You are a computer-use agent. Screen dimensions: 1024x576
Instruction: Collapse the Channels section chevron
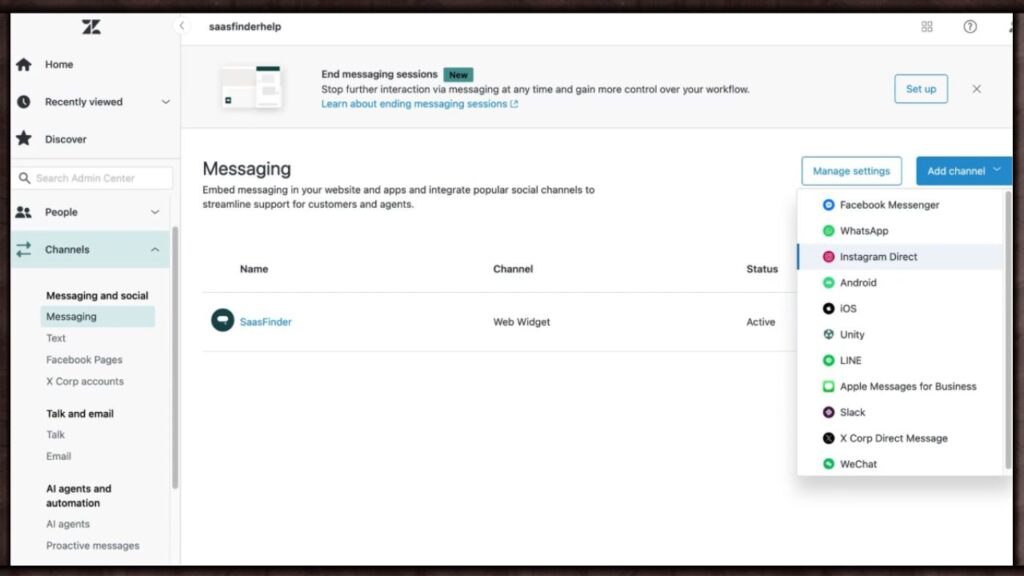(x=155, y=249)
